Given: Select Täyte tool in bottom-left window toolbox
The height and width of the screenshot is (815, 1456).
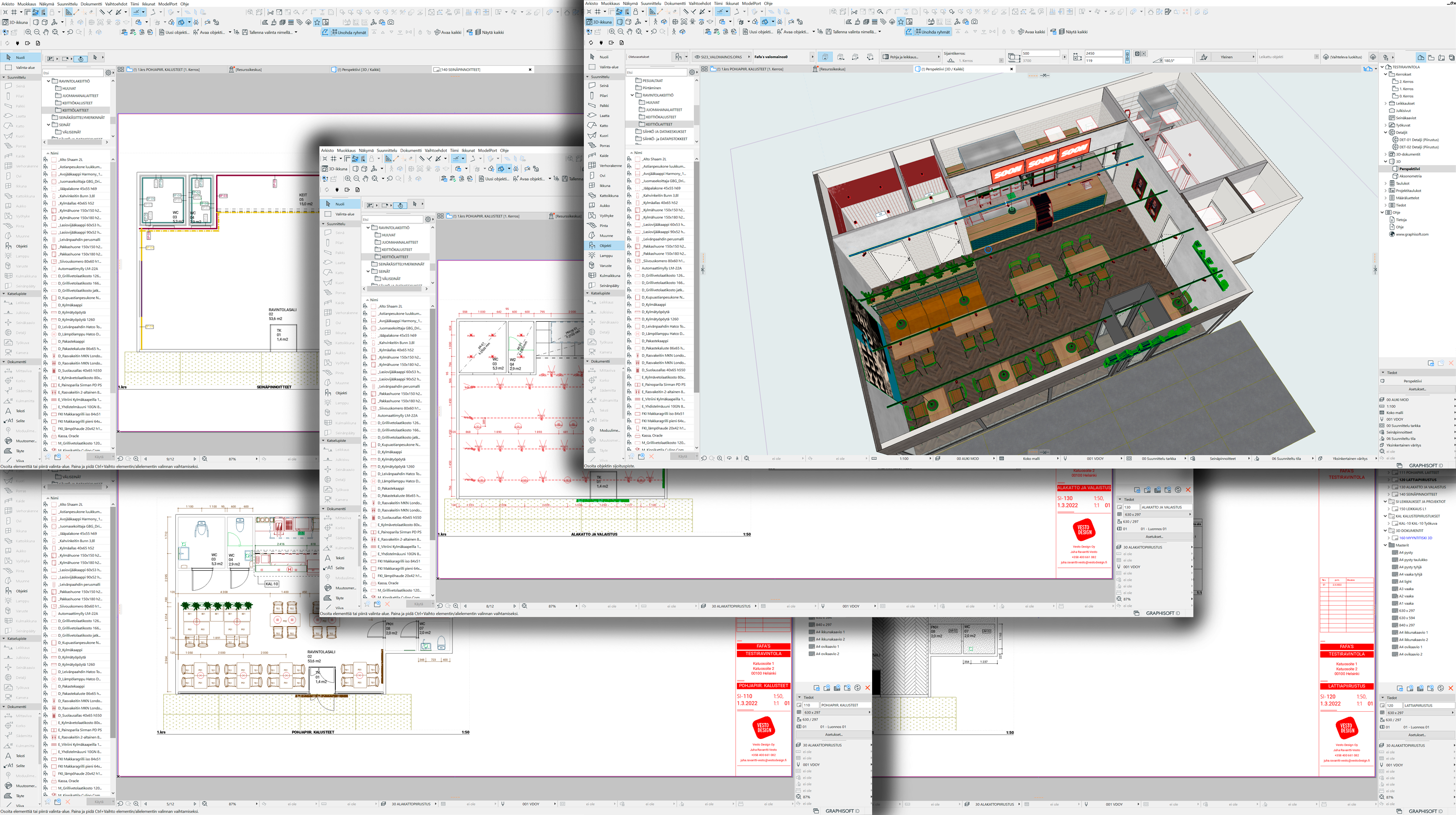Looking at the screenshot, I should coord(20,796).
